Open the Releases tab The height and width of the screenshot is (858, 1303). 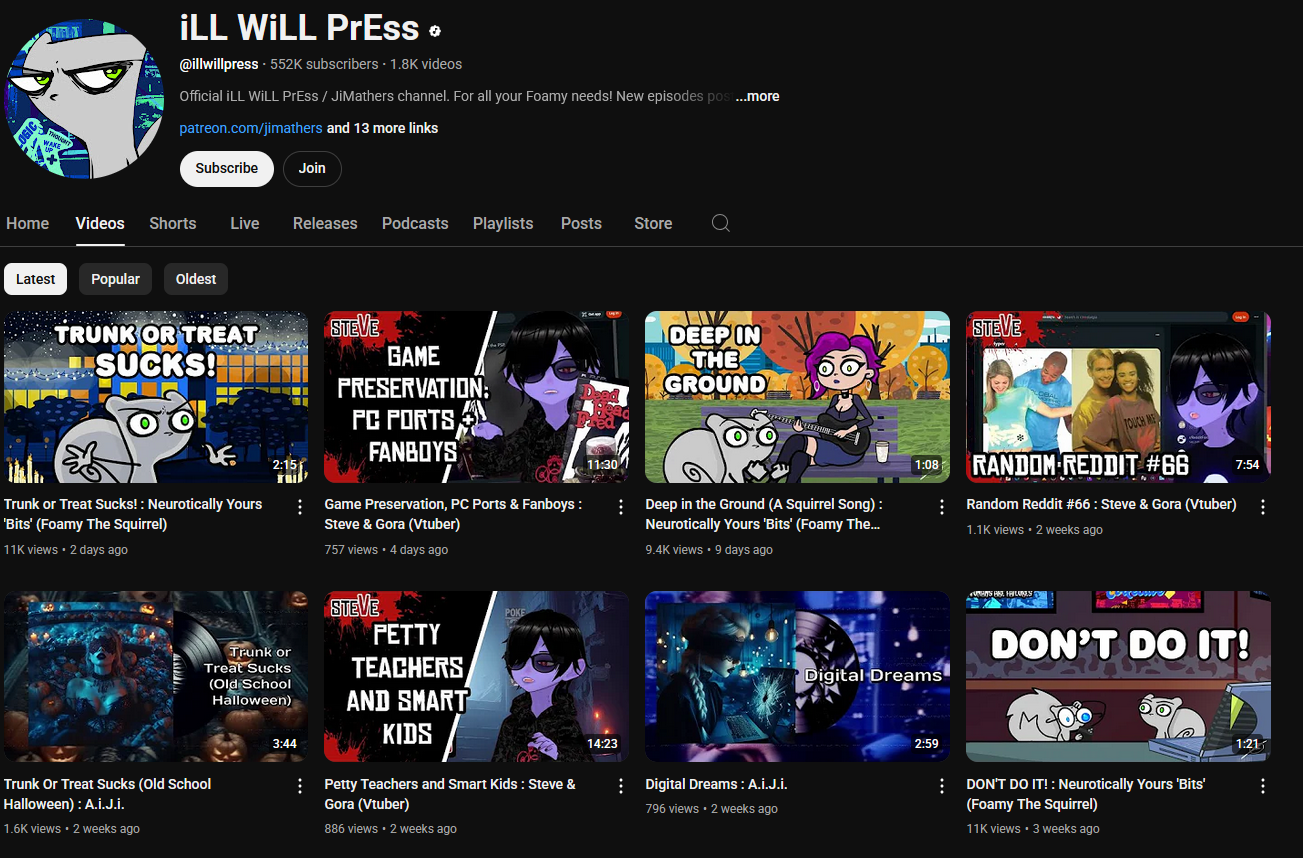325,223
